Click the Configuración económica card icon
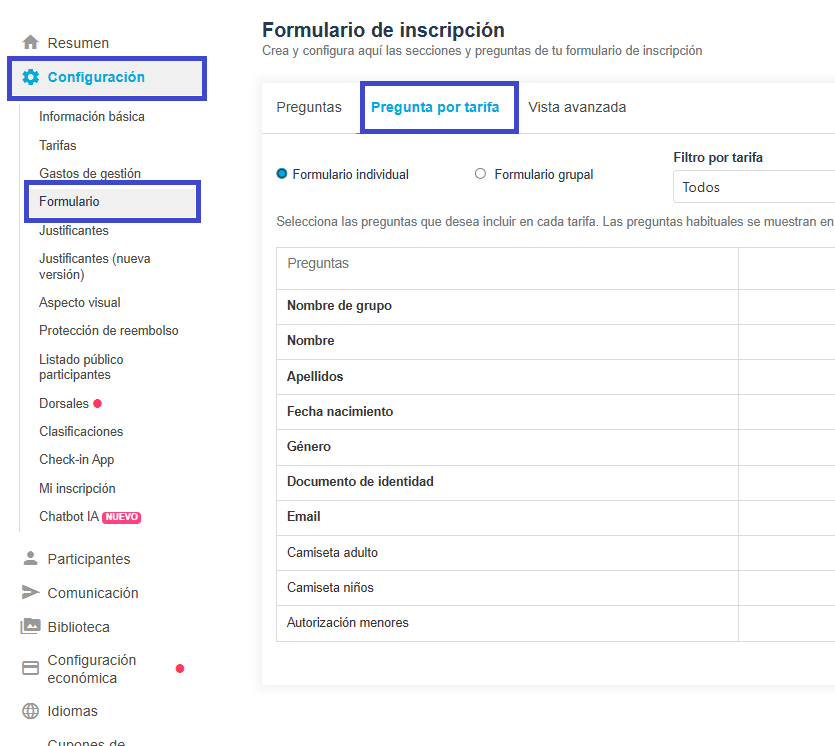 click(x=30, y=668)
